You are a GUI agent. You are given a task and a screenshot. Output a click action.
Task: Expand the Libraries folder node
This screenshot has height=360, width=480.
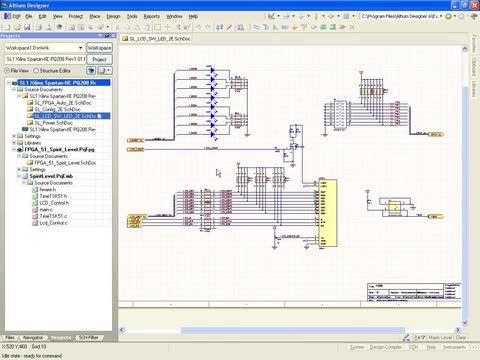[14, 143]
